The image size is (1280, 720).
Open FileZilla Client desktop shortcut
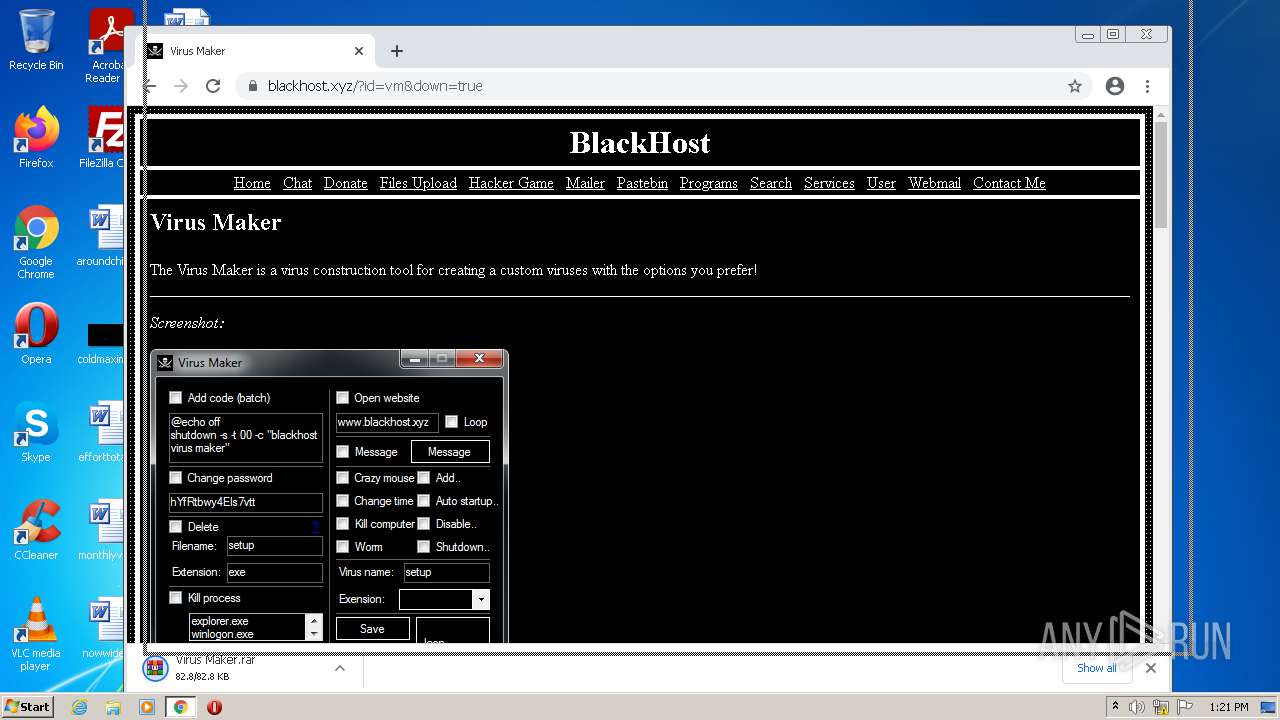tap(104, 137)
